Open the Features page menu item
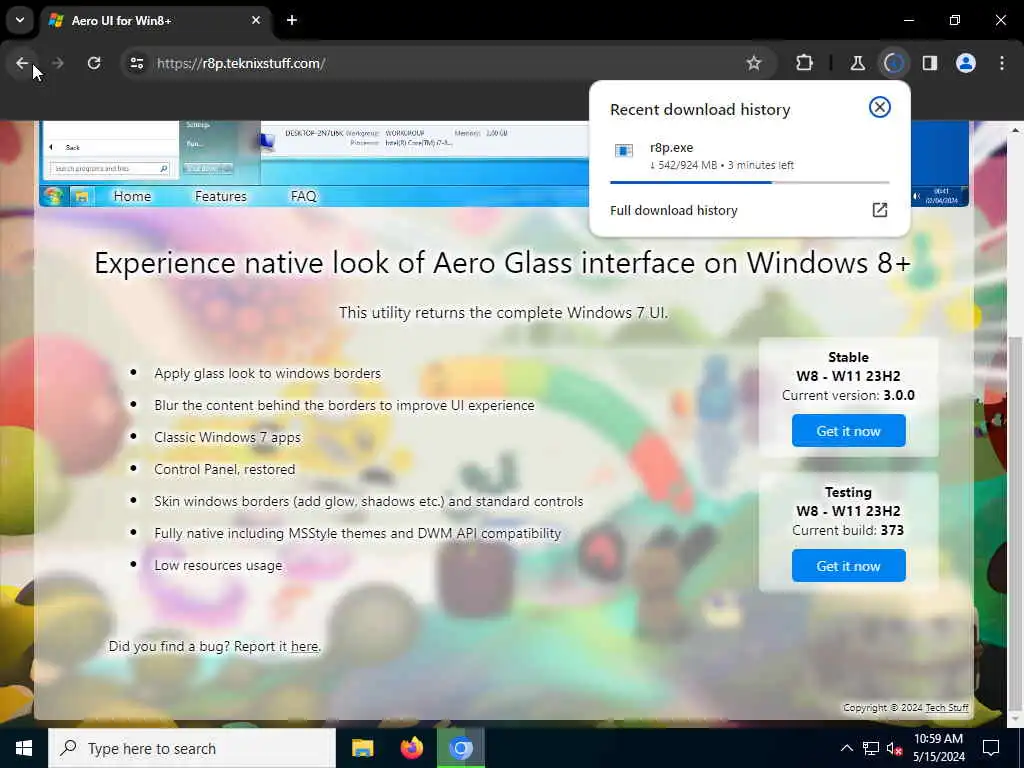This screenshot has width=1024, height=768. tap(221, 196)
